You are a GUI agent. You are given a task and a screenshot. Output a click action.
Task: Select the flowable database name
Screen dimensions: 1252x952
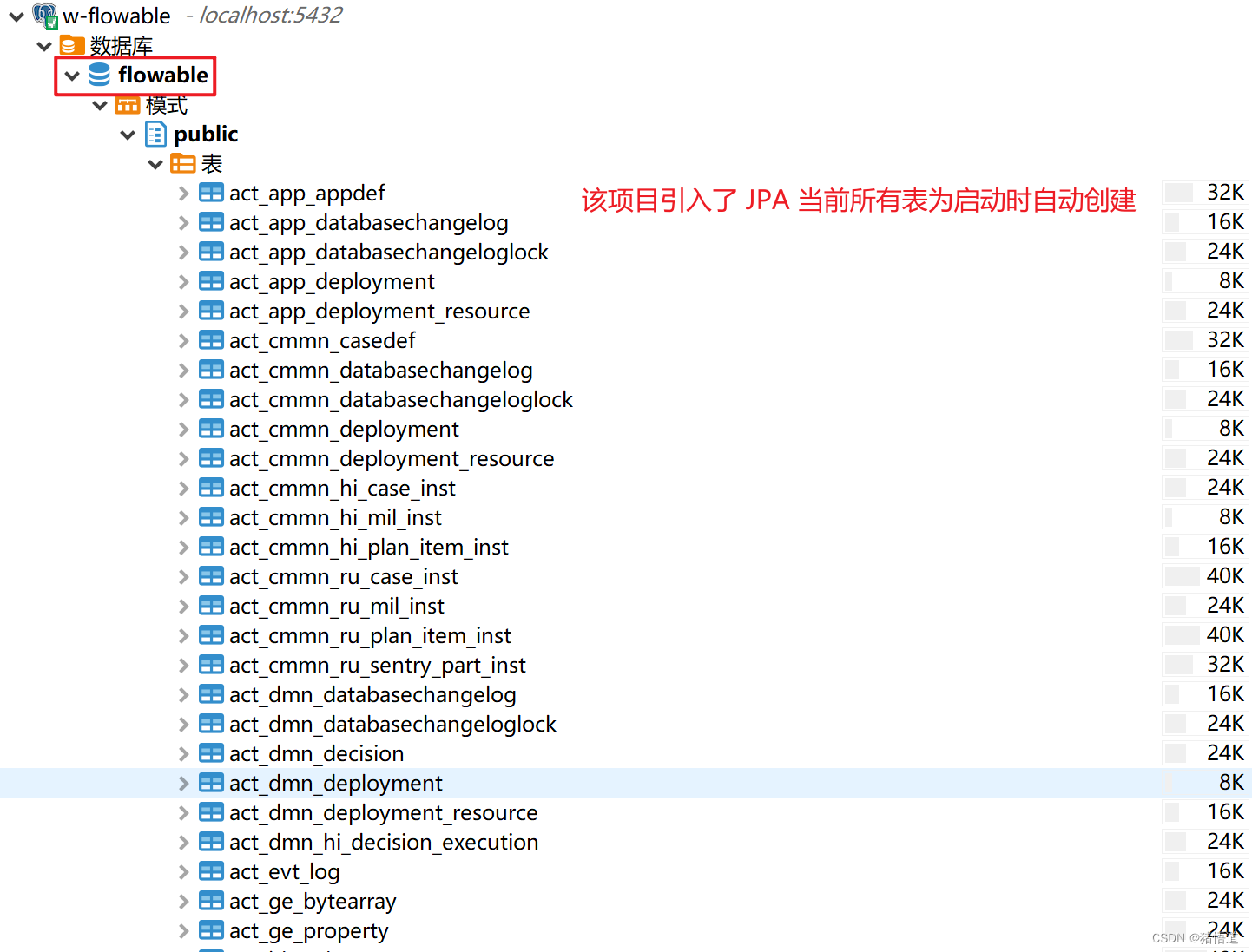(163, 75)
